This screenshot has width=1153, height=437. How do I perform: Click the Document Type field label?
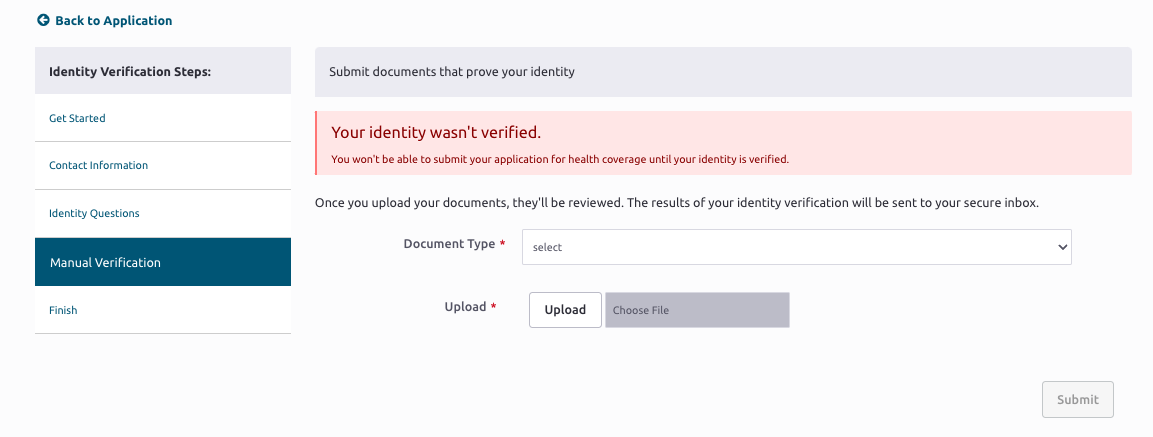(x=449, y=244)
